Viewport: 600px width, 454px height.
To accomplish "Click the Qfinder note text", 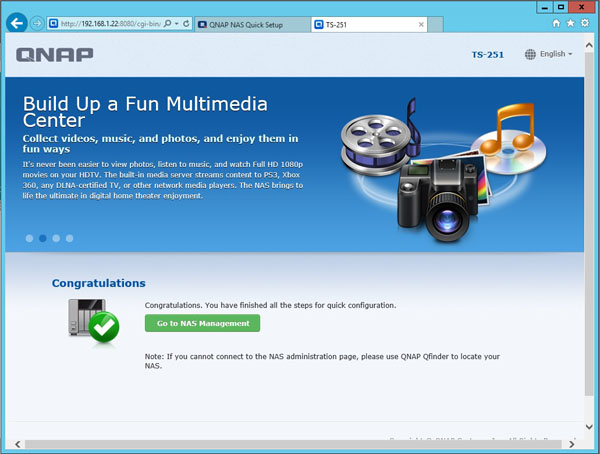I will click(322, 361).
